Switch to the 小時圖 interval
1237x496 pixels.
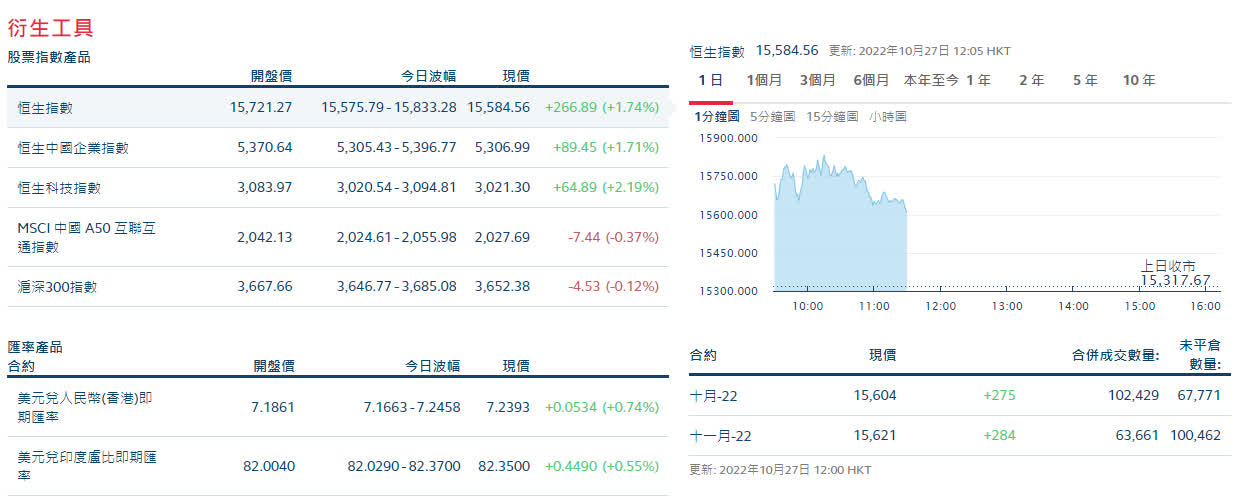(888, 117)
